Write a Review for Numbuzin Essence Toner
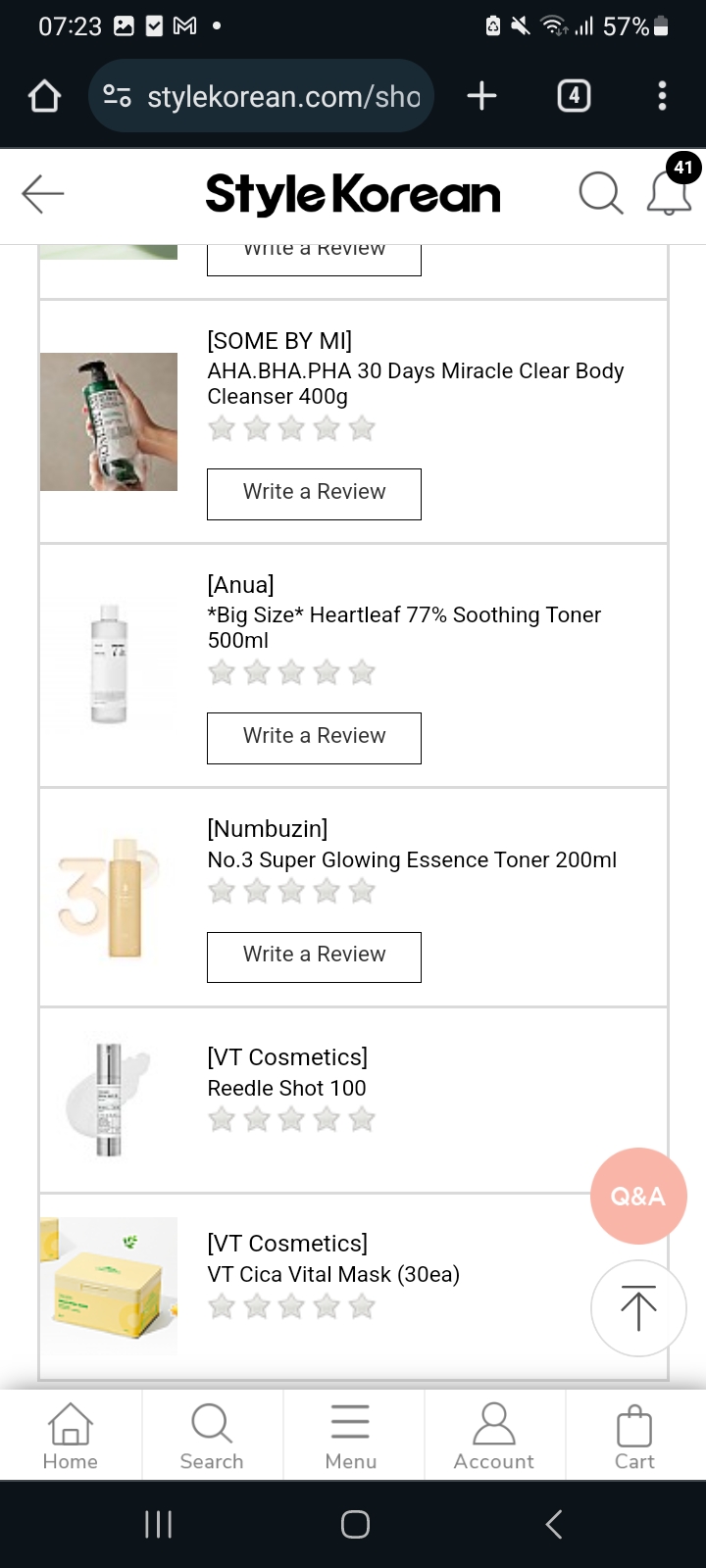The image size is (706, 1568). tap(314, 955)
